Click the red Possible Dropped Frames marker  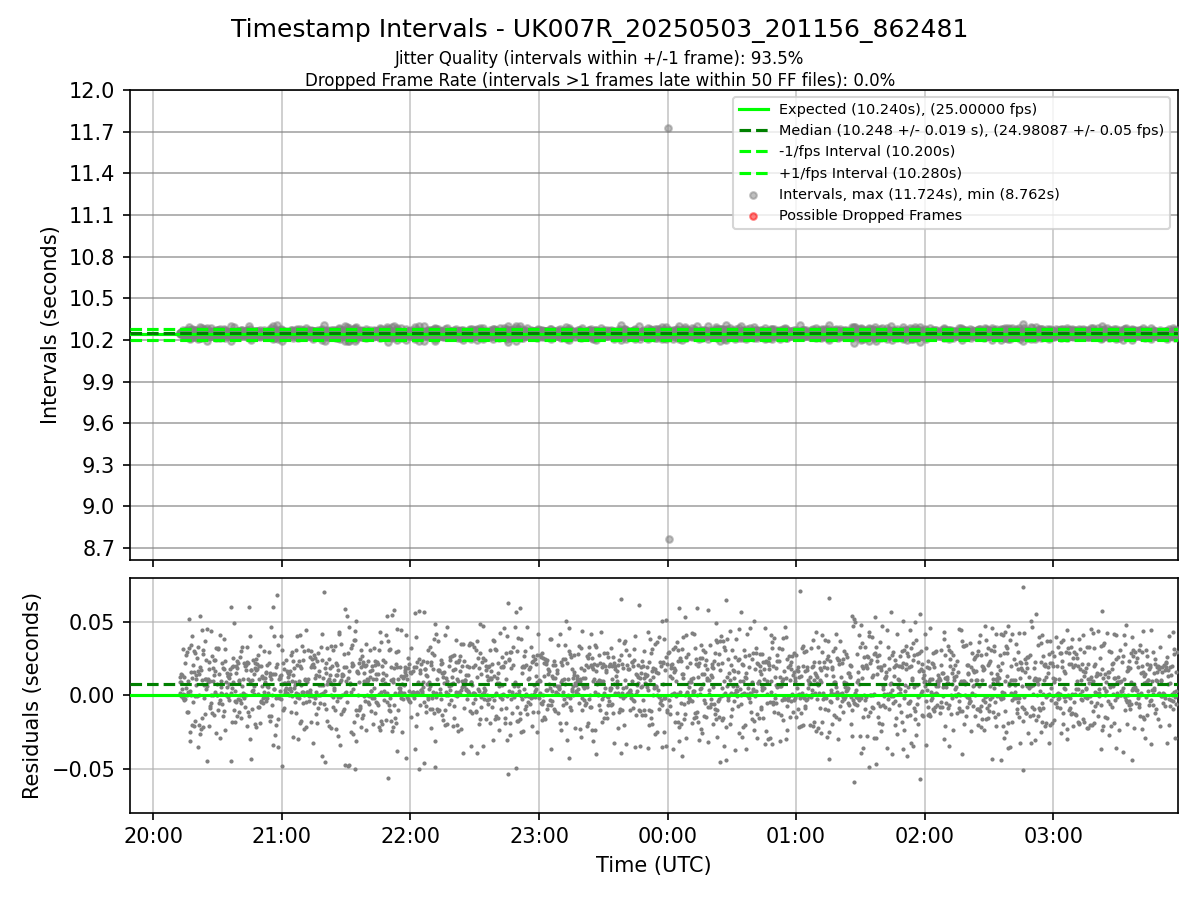(x=754, y=215)
